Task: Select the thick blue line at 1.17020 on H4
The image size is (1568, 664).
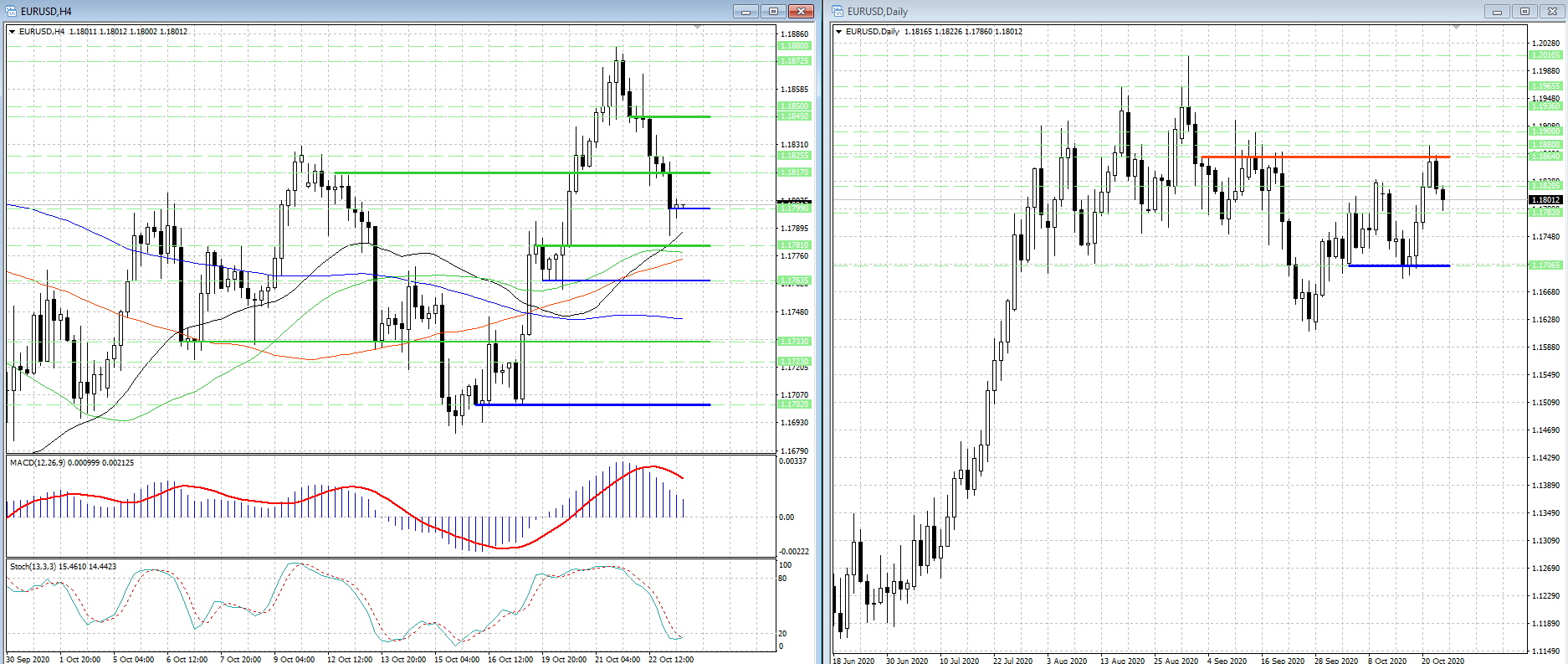Action: (592, 404)
